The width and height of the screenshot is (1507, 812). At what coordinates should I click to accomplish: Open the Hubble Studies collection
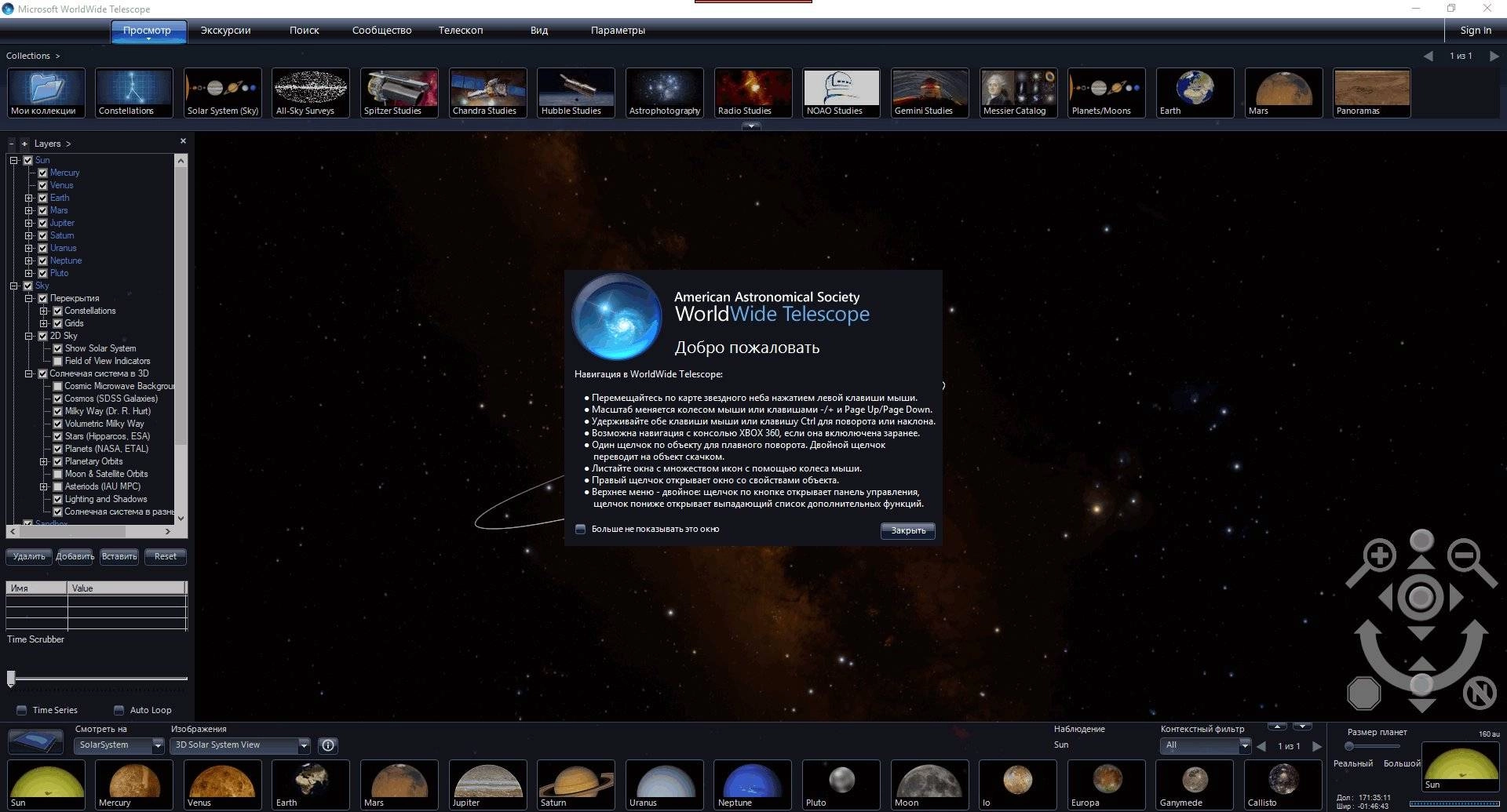pos(576,93)
